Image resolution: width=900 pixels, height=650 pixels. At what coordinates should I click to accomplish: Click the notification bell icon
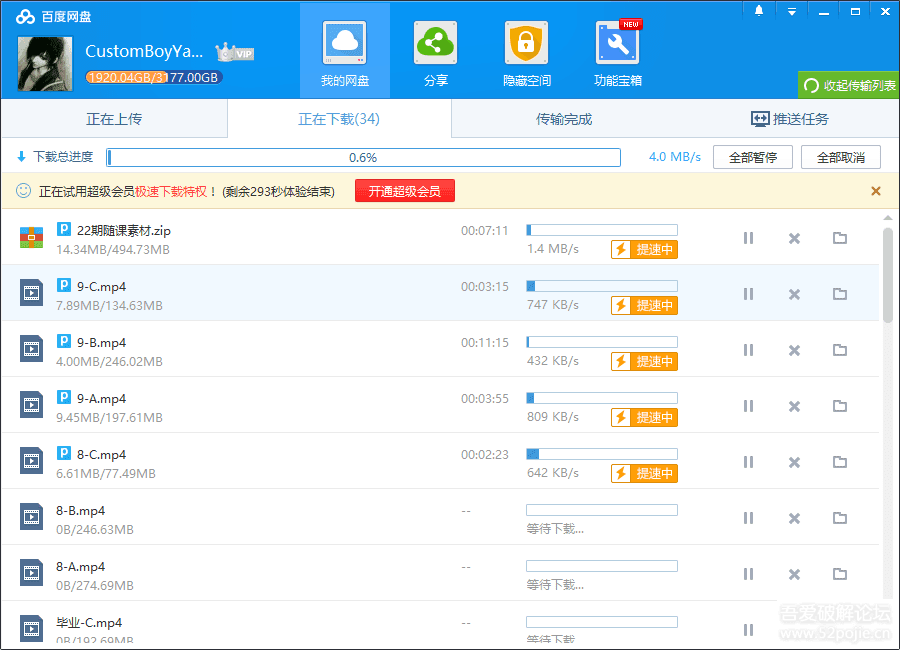[759, 11]
